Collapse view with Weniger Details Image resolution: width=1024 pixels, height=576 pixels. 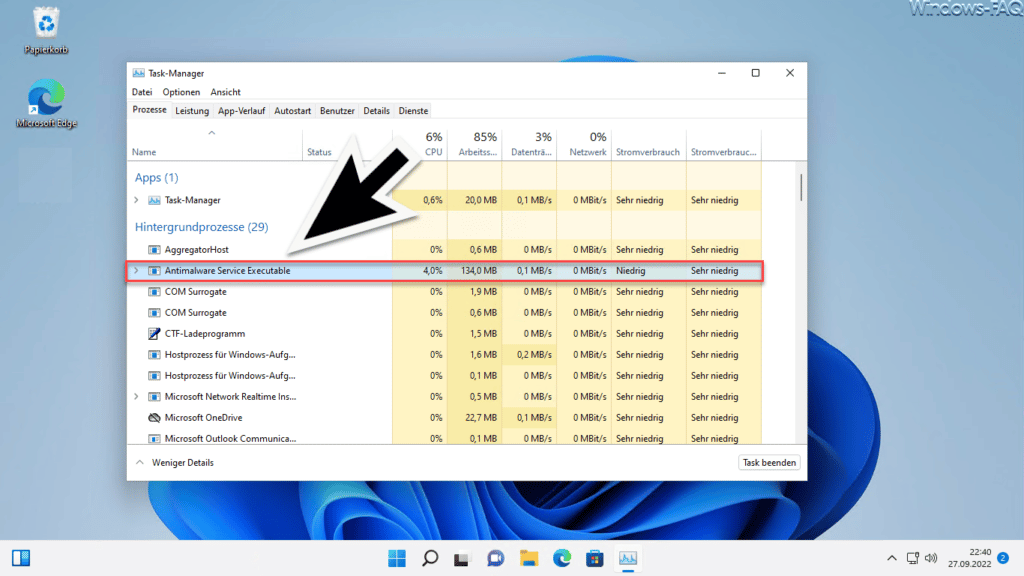tap(175, 462)
